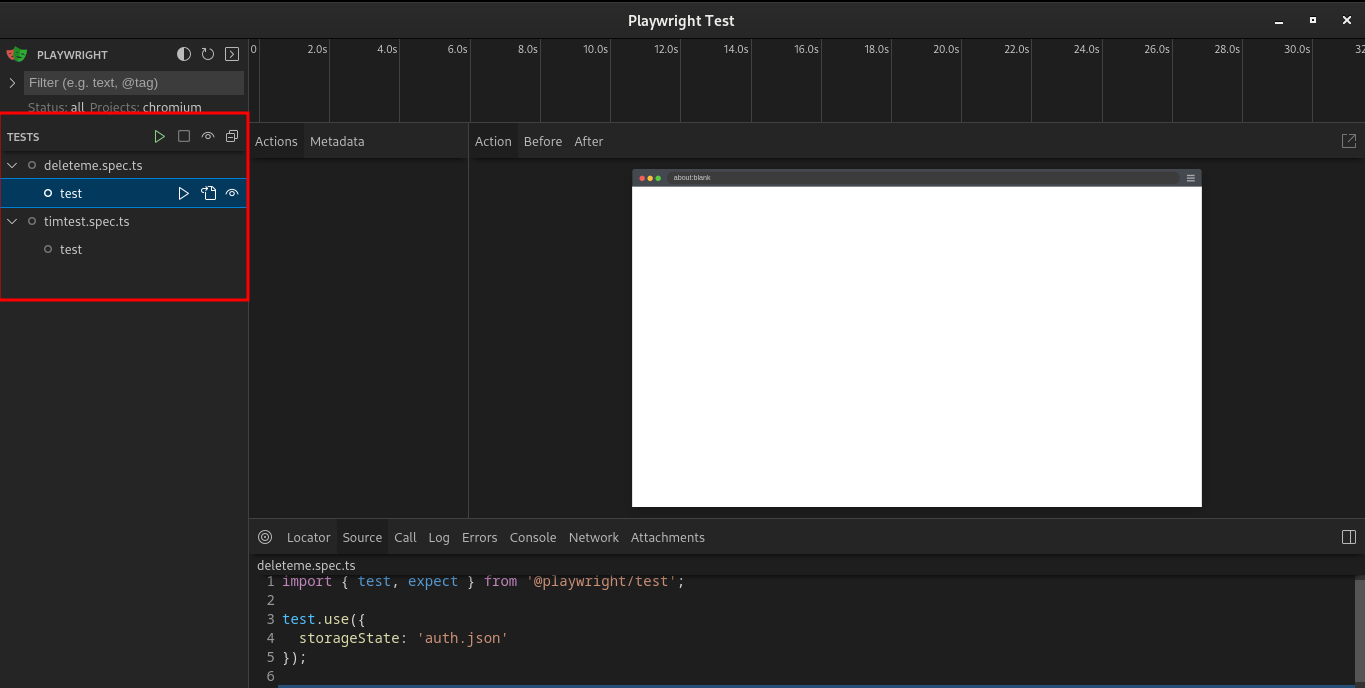Click the Projects: chromium filter text
The width and height of the screenshot is (1365, 688).
point(146,107)
